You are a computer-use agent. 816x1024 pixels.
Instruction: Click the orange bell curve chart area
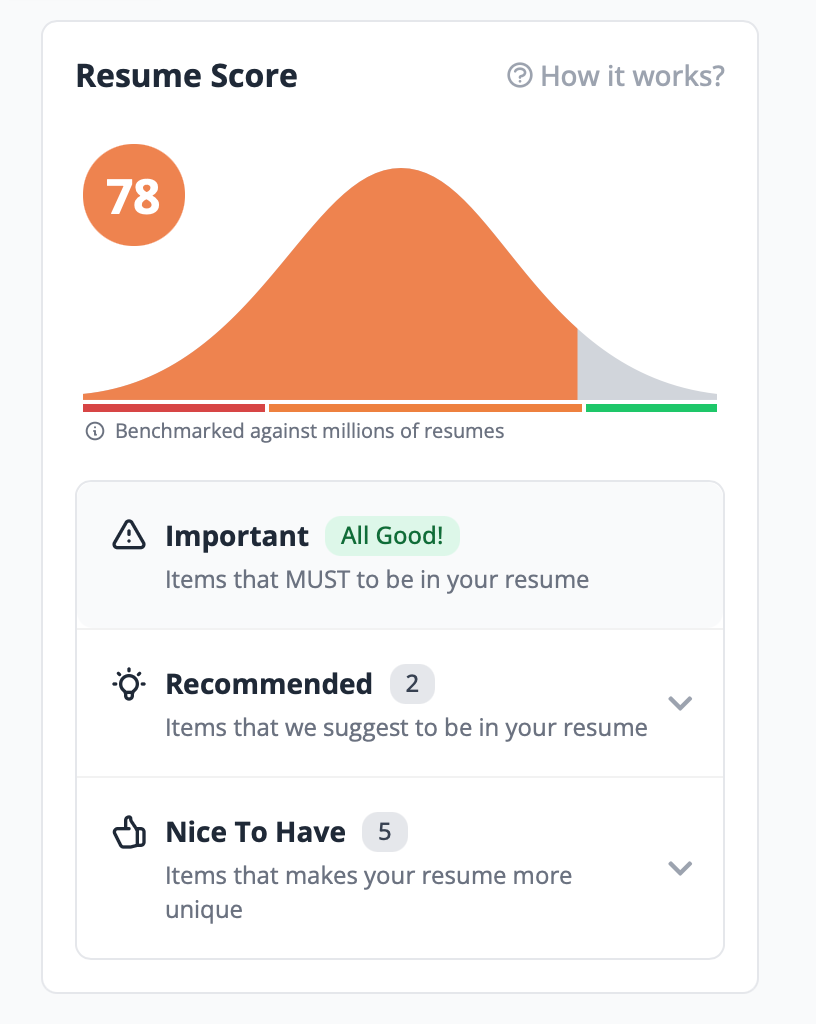[x=400, y=300]
